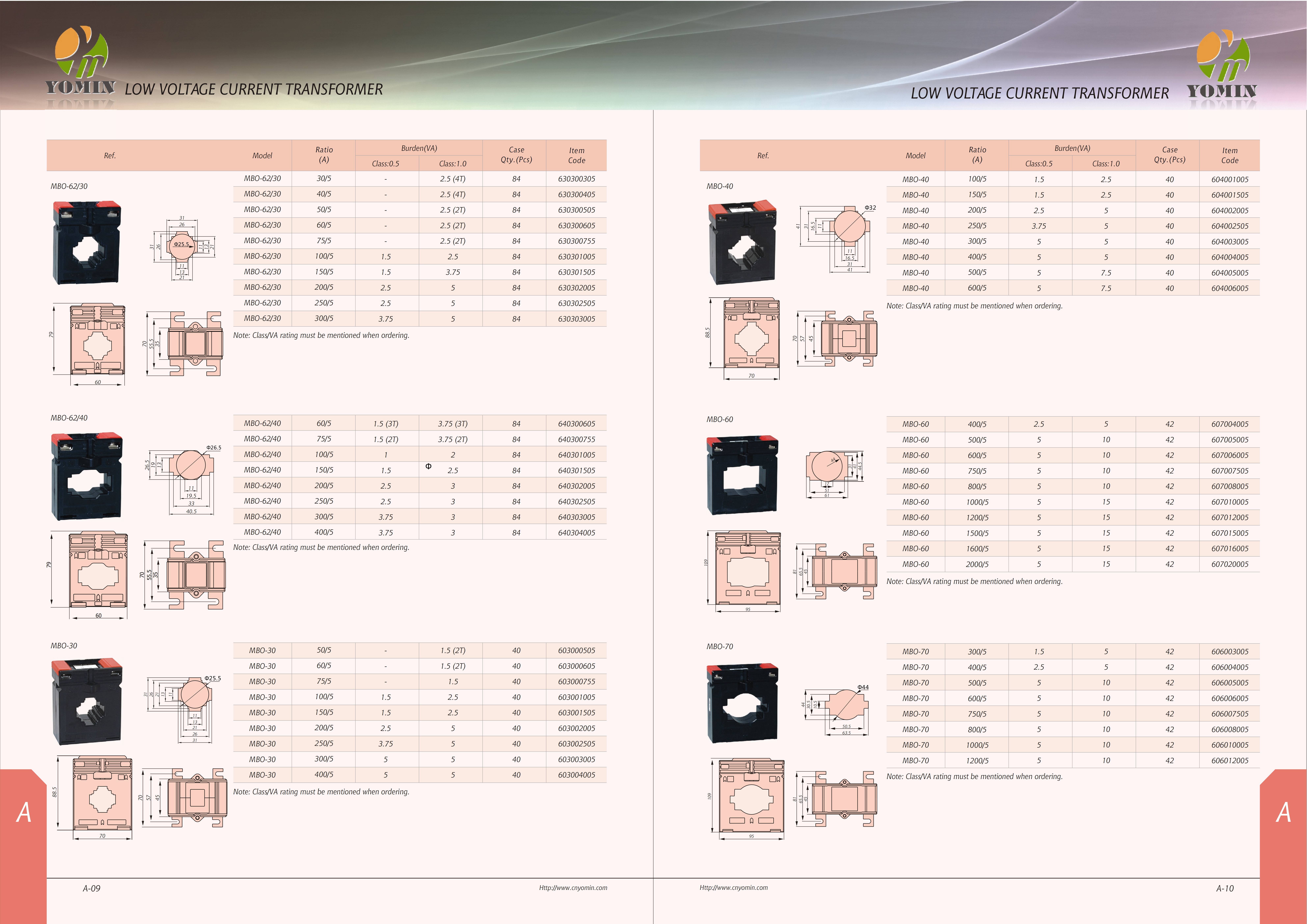
Task: Click the ordering note under the MBO-30 table
Action: click(x=321, y=792)
